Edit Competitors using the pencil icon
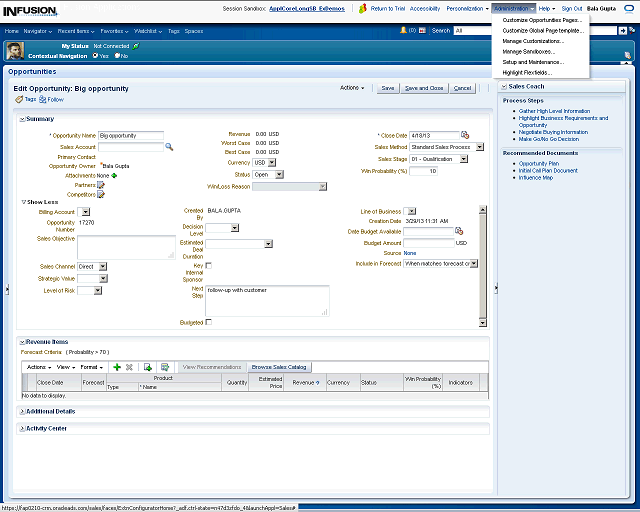The image size is (640, 512). (x=100, y=195)
